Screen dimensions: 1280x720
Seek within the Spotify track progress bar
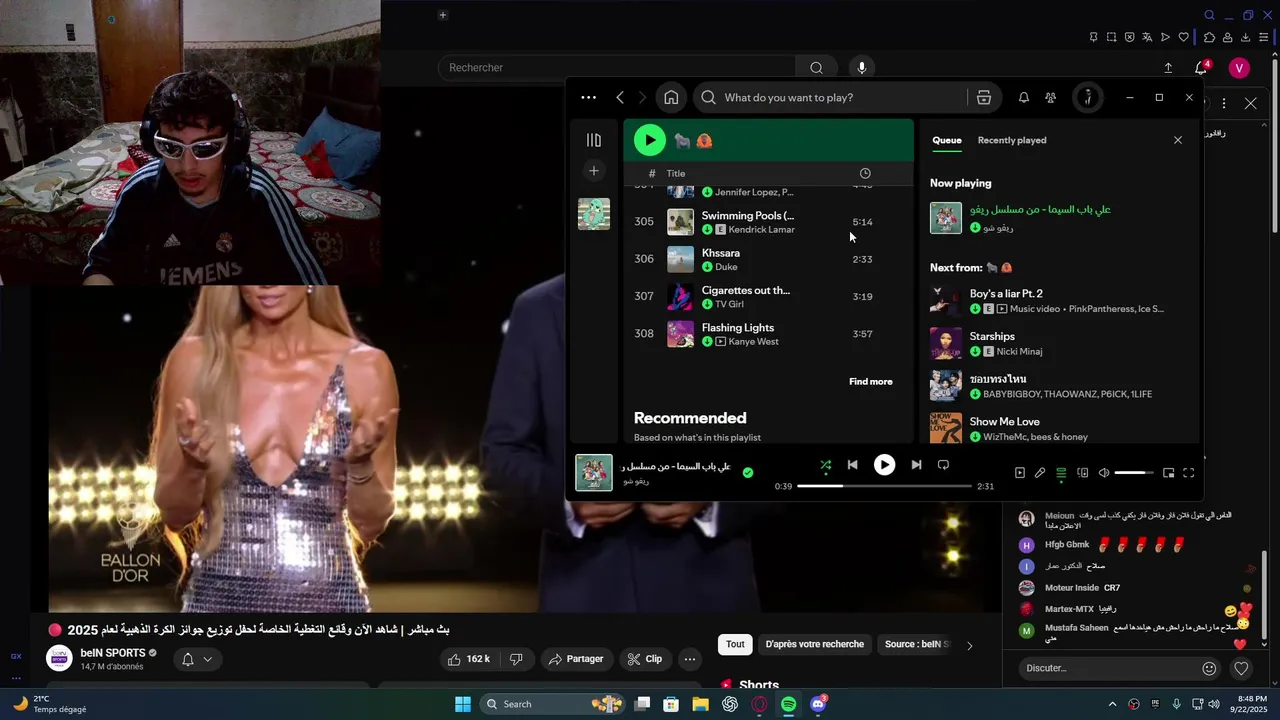(884, 486)
